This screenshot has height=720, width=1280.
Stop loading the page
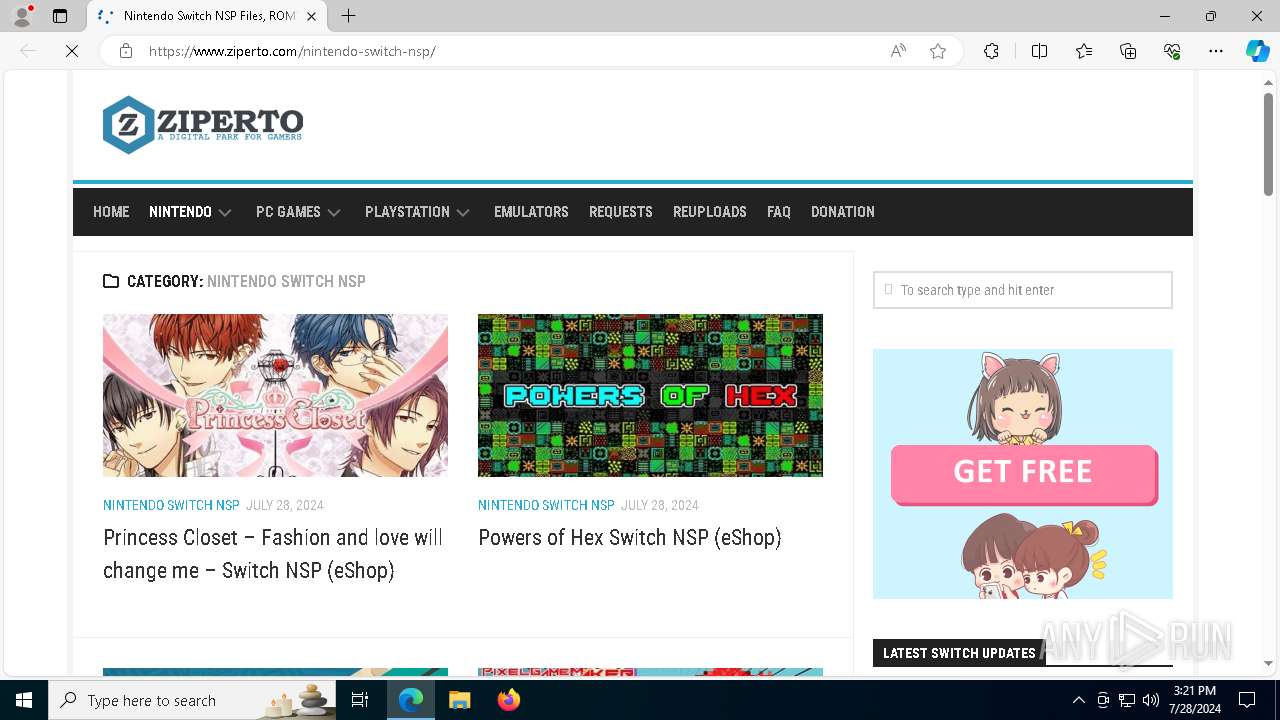[x=72, y=51]
